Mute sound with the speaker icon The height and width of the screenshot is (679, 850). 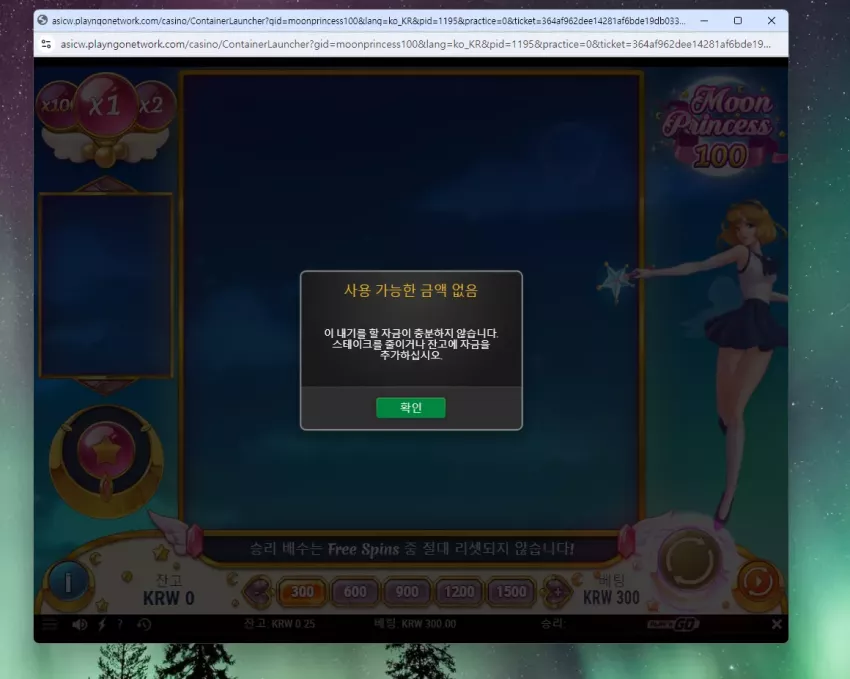pos(79,624)
